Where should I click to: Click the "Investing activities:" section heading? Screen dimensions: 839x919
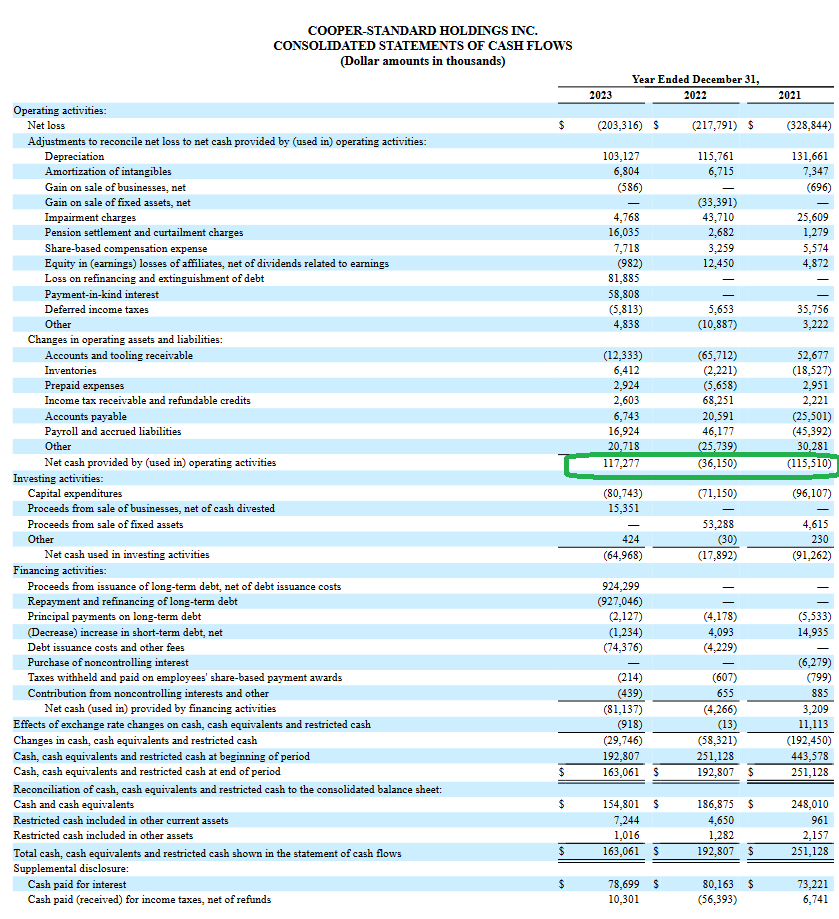coord(59,478)
